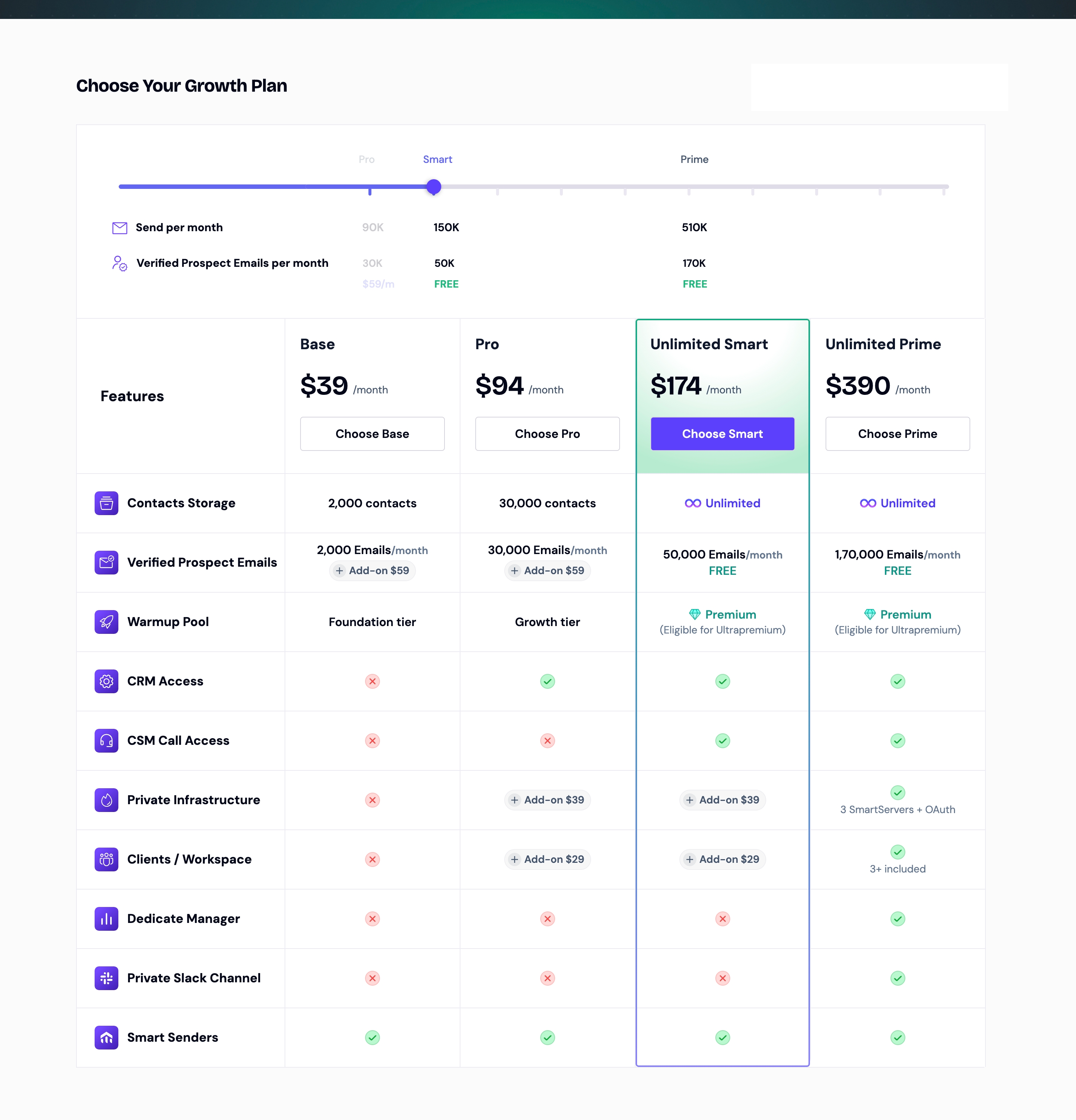Viewport: 1076px width, 1120px height.
Task: Click the Private Slack Channel icon
Action: click(x=106, y=978)
